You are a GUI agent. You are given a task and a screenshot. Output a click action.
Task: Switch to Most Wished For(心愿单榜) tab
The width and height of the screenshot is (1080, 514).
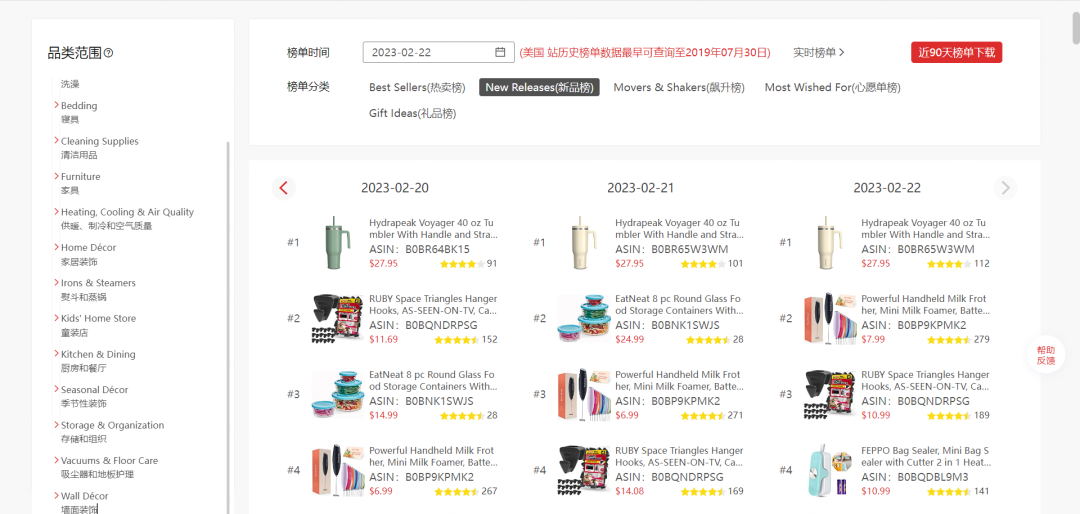click(833, 88)
